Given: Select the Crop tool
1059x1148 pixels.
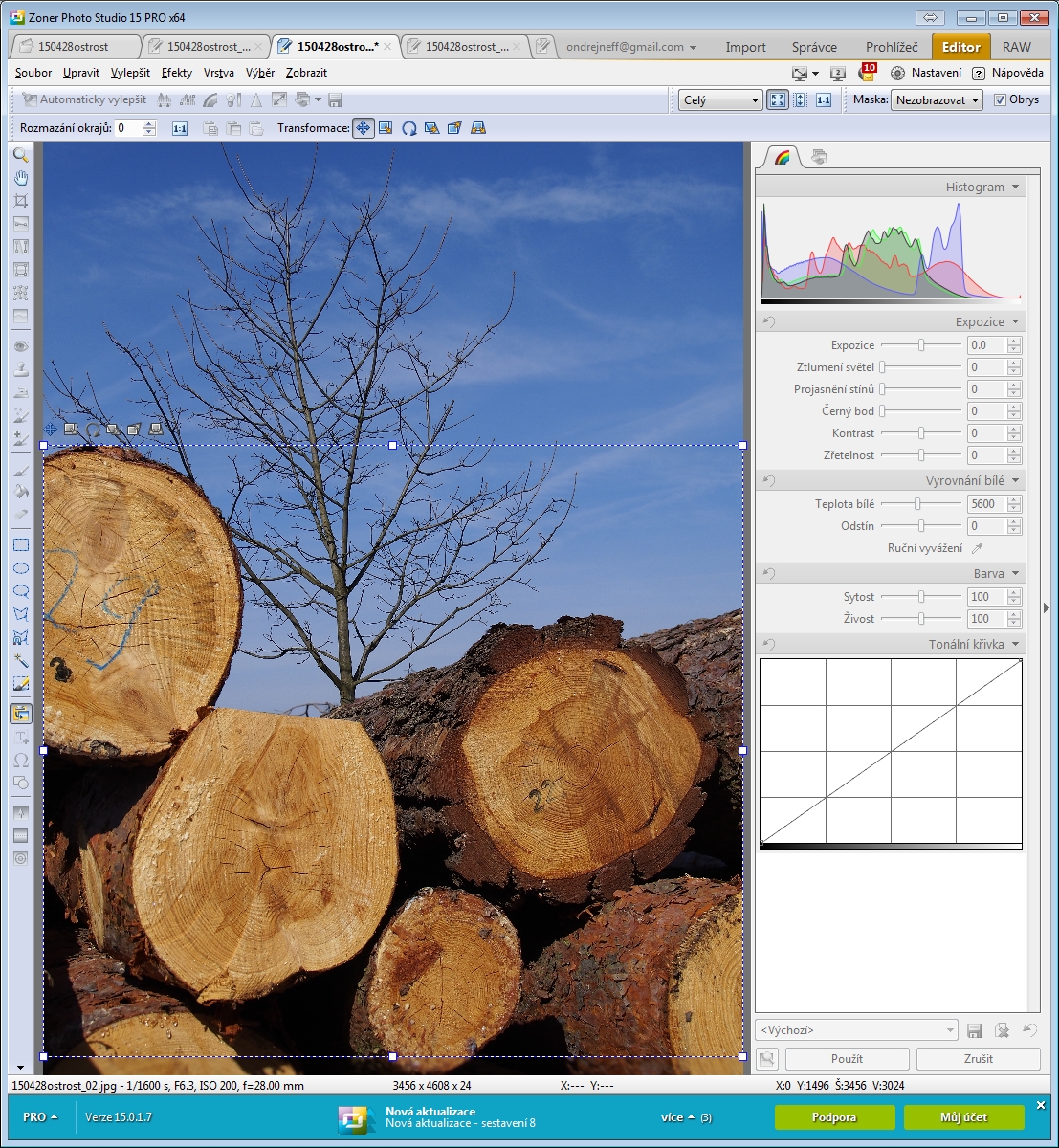Looking at the screenshot, I should [x=21, y=201].
